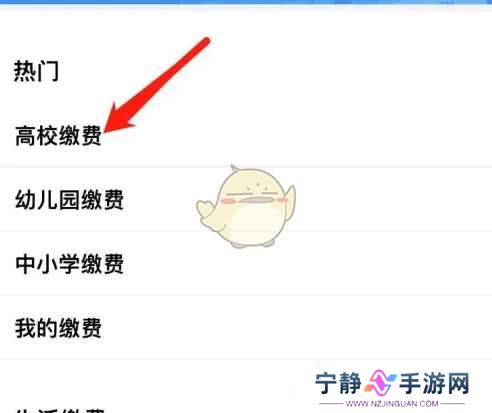Open the WWW.NZJINGUAN.COM link

tap(392, 404)
